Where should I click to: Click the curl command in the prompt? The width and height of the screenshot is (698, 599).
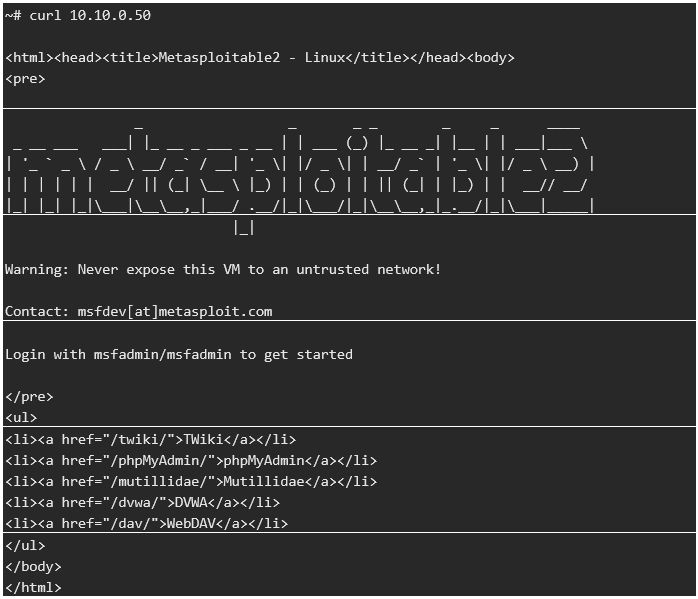tap(45, 16)
